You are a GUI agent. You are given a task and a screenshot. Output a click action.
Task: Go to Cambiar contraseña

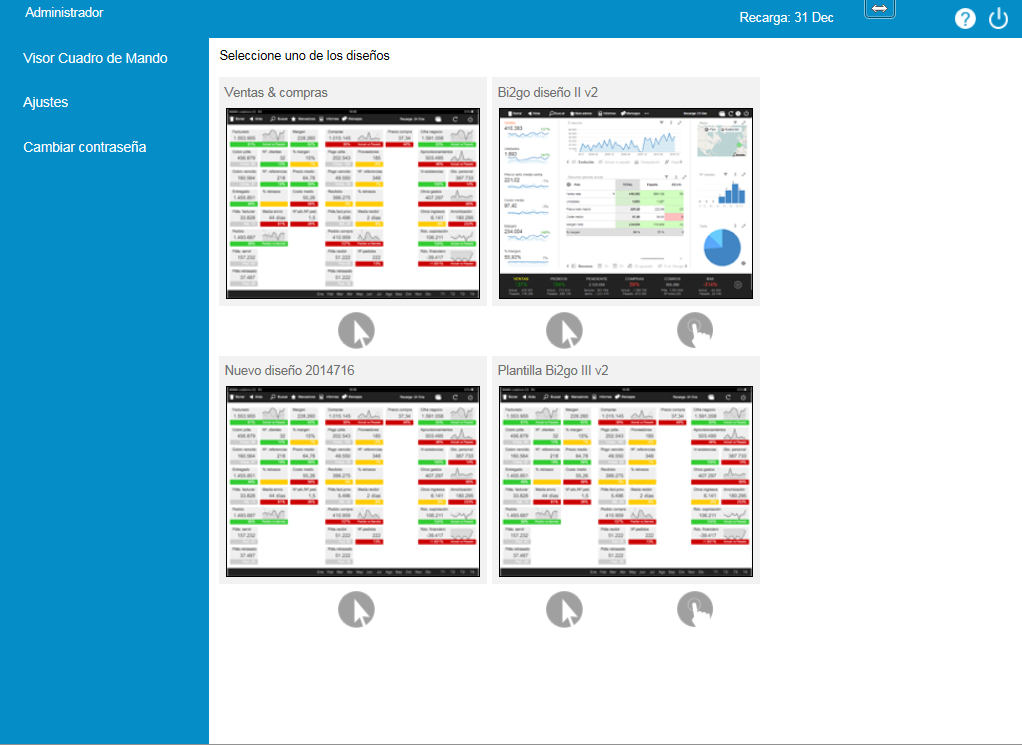tap(85, 147)
